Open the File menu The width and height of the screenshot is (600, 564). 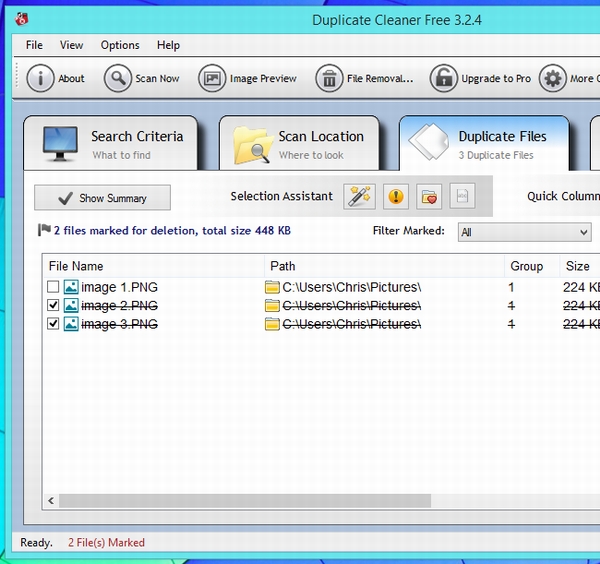[34, 45]
